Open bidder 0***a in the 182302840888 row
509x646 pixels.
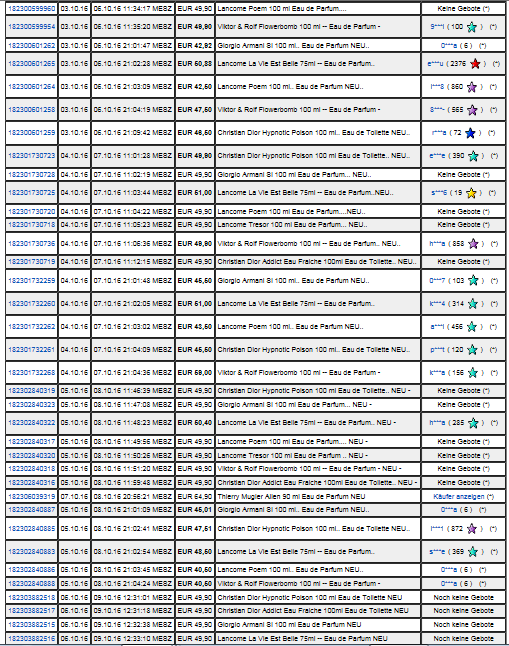tap(449, 584)
